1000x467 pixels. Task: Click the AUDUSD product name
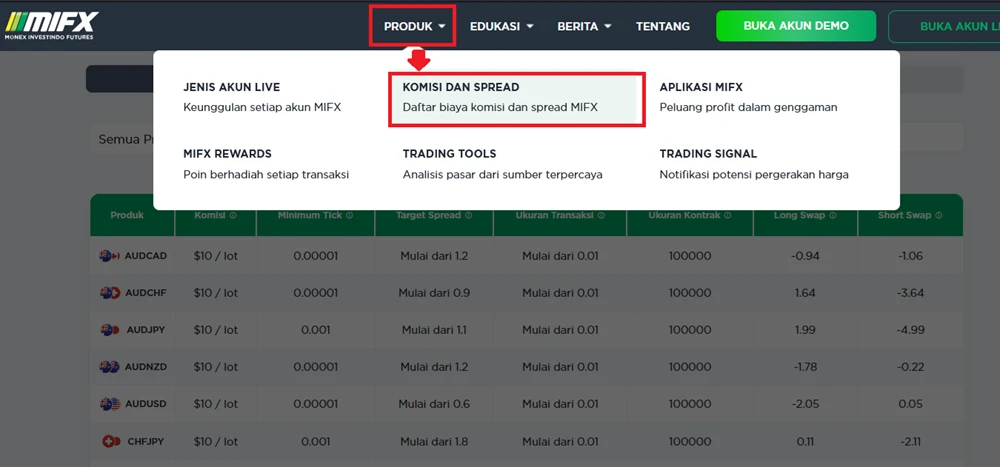(x=145, y=404)
